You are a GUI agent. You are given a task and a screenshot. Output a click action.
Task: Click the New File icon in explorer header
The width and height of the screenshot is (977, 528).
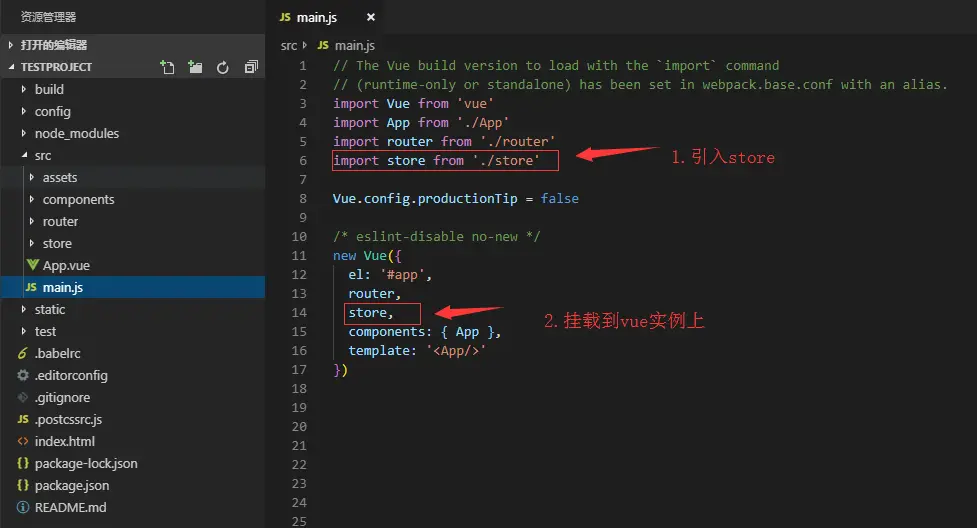167,67
